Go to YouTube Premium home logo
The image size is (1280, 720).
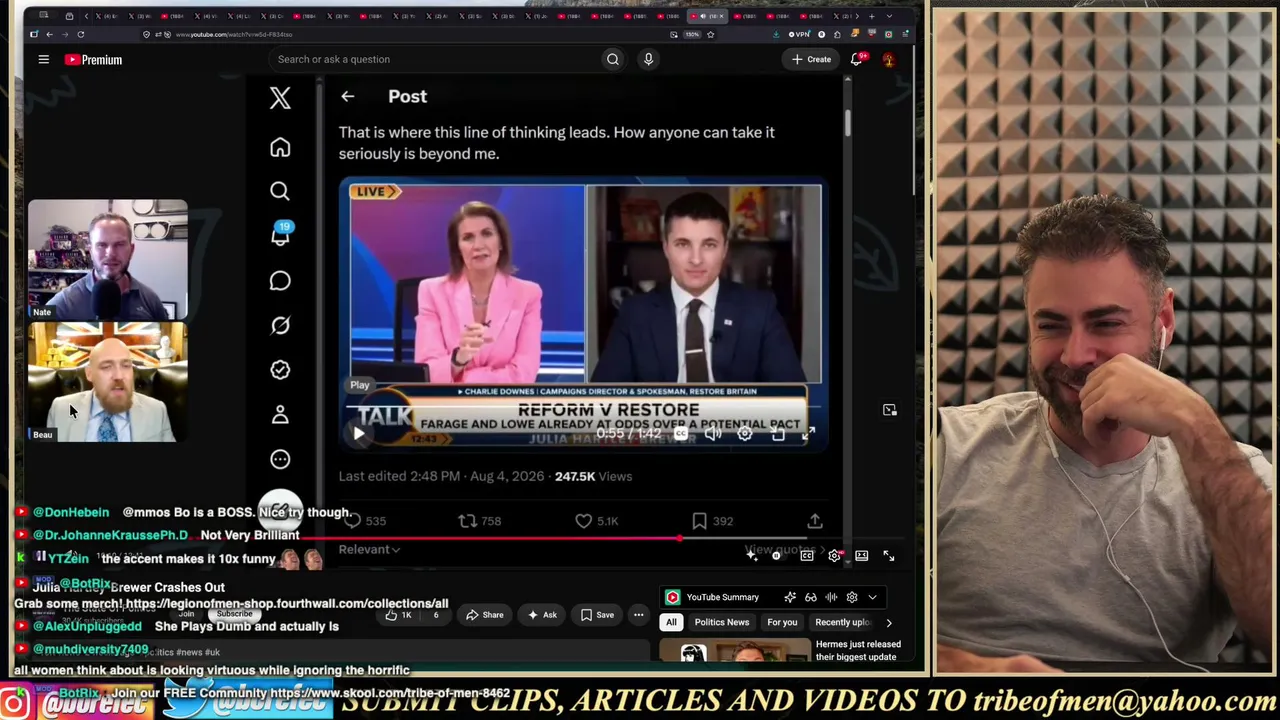pos(94,60)
